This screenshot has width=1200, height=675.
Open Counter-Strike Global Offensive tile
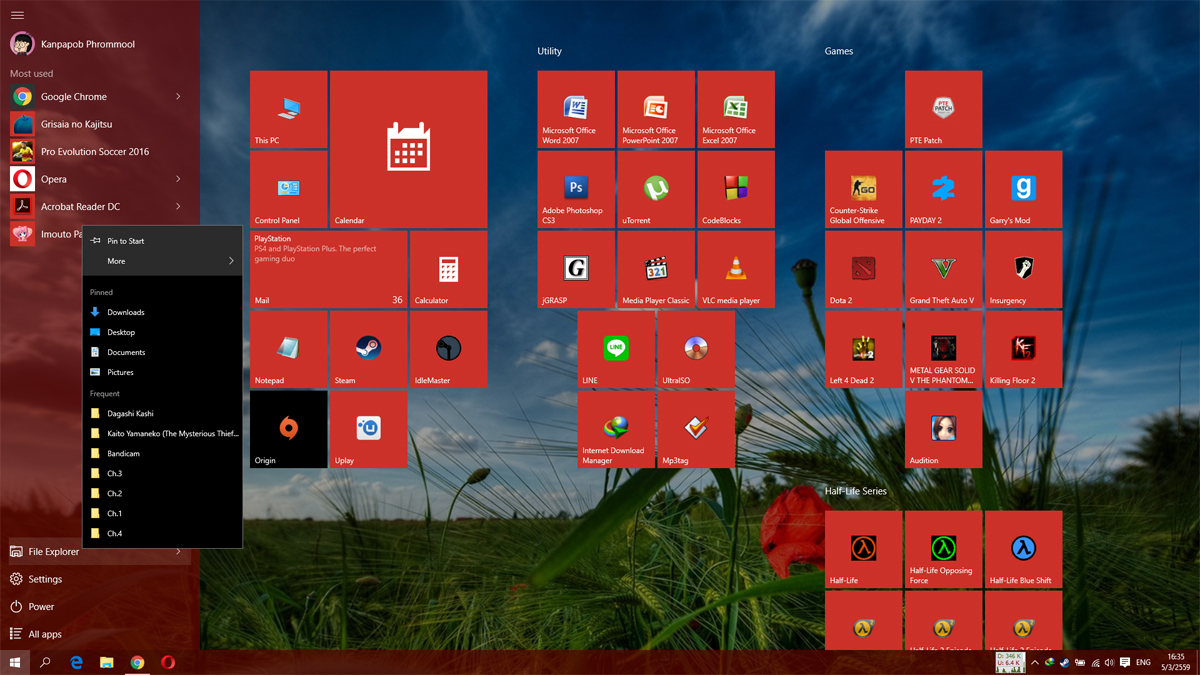(x=863, y=189)
